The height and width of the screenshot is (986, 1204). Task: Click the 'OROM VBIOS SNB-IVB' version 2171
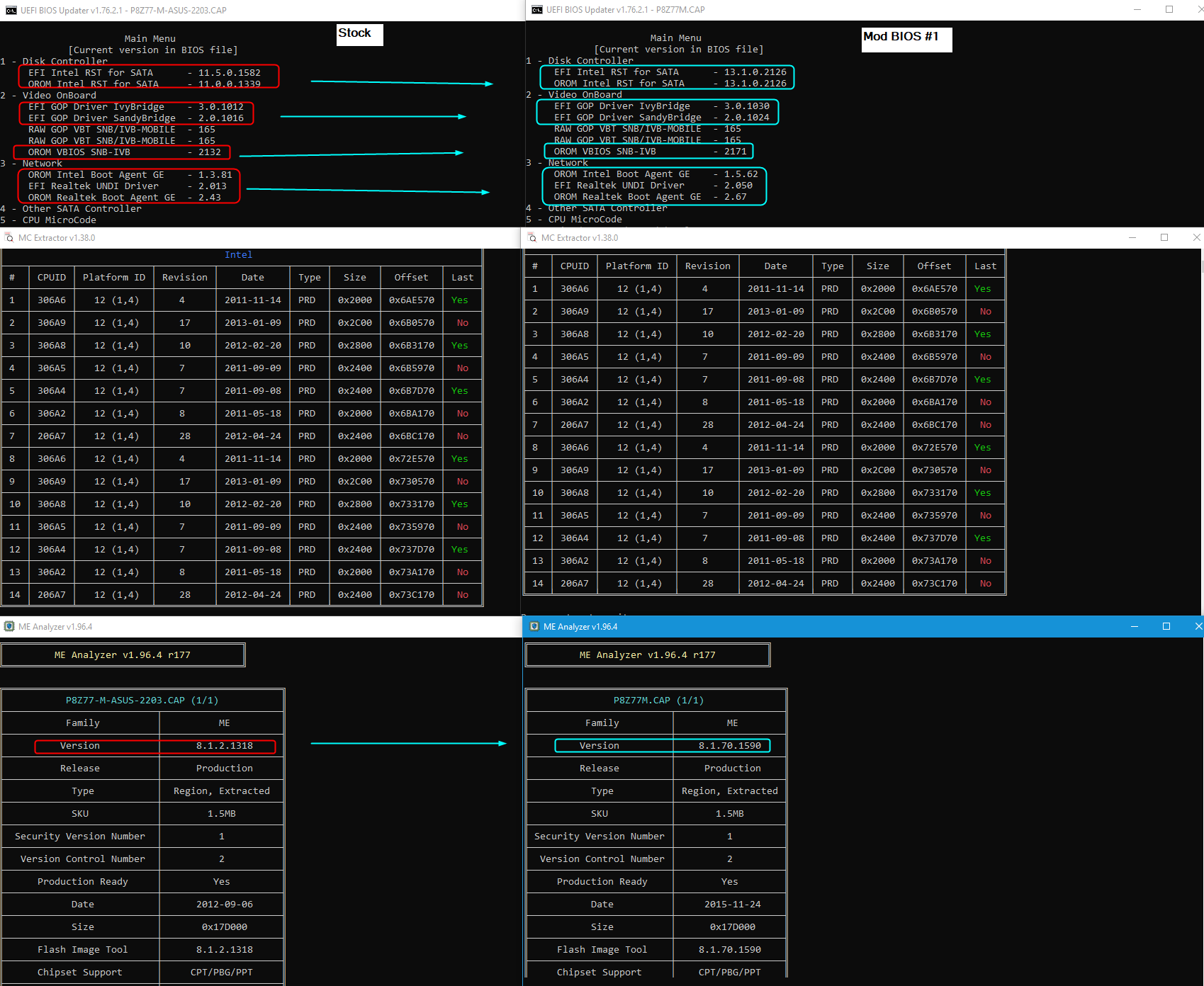click(x=736, y=152)
